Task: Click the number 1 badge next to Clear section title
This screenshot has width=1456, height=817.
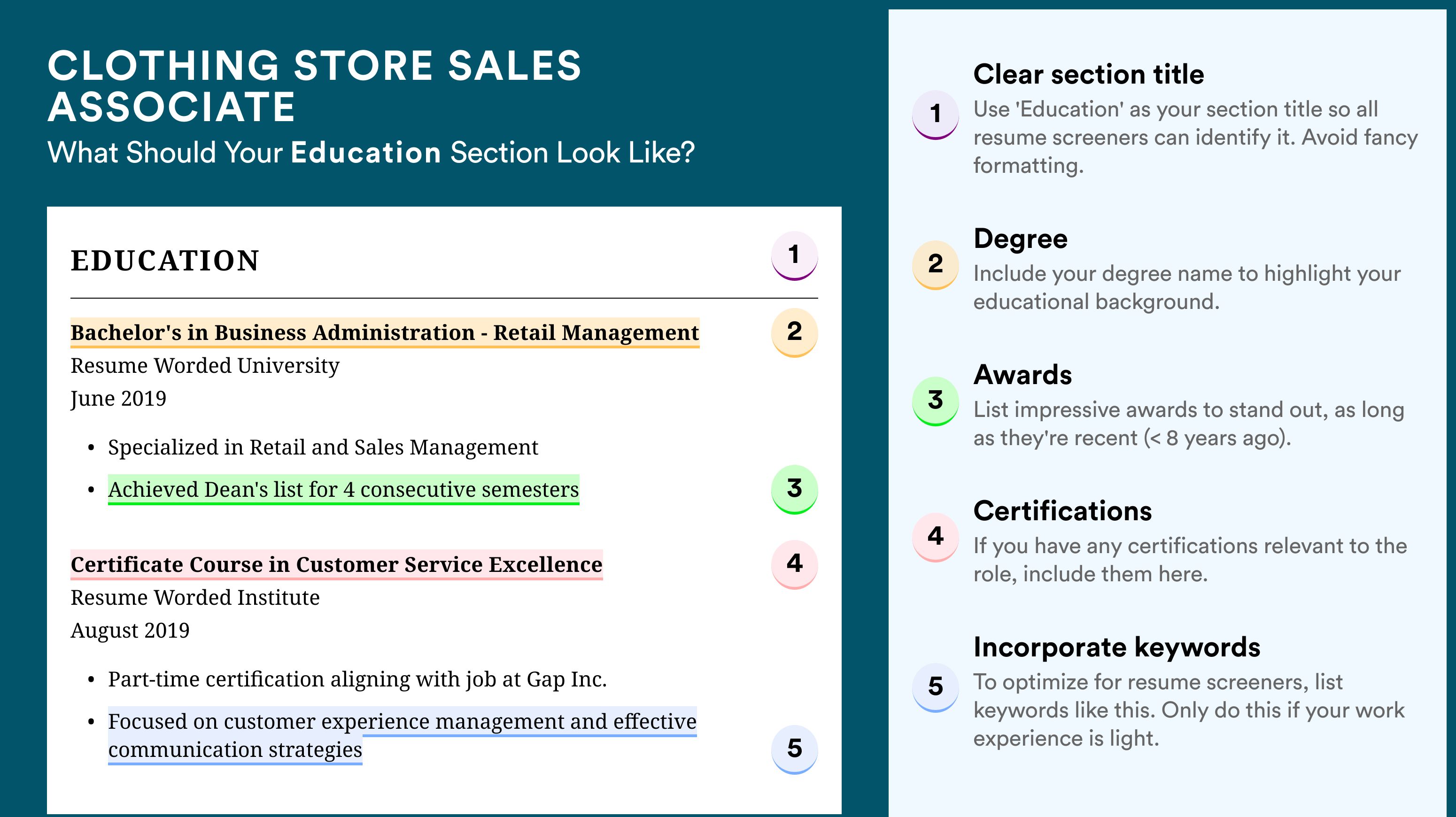Action: pyautogui.click(x=936, y=115)
